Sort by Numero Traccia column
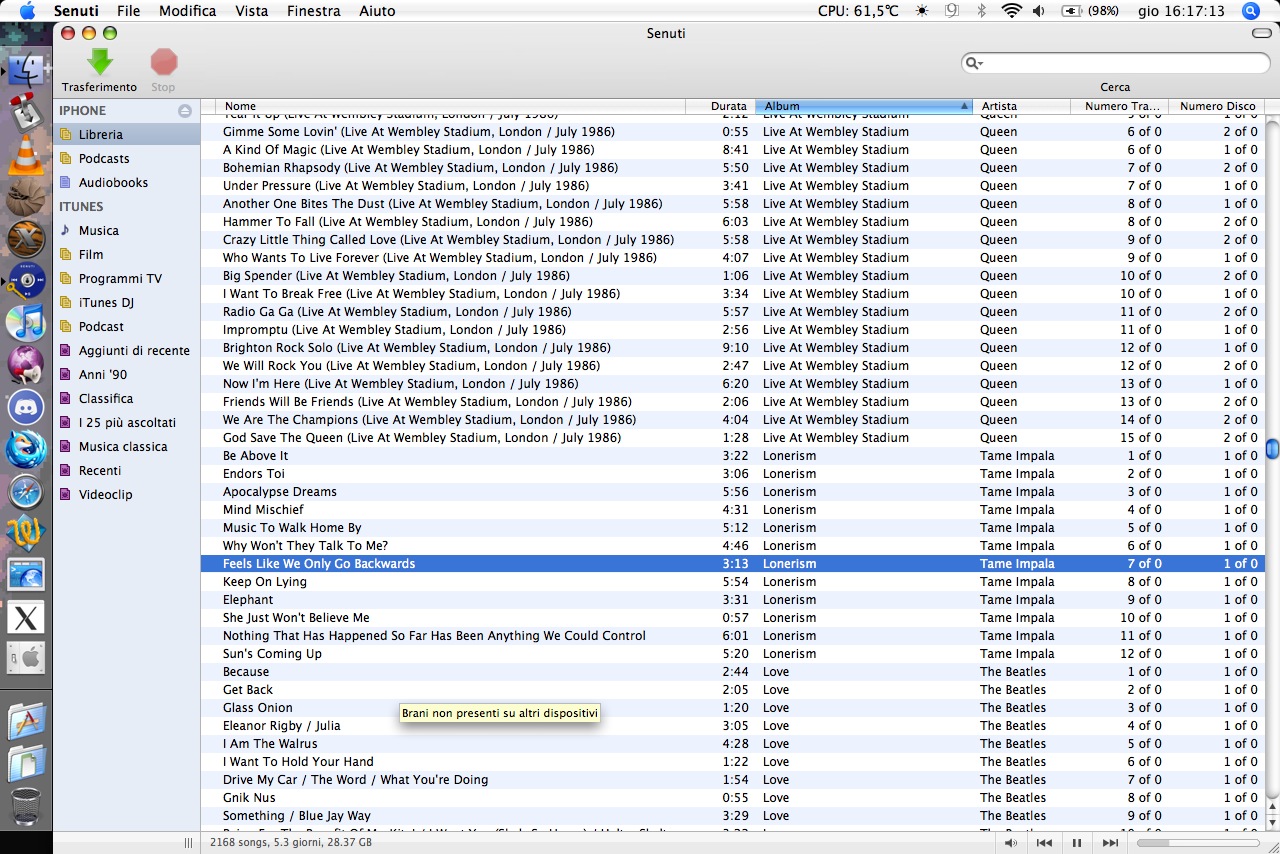Viewport: 1280px width, 854px height. coord(1119,106)
